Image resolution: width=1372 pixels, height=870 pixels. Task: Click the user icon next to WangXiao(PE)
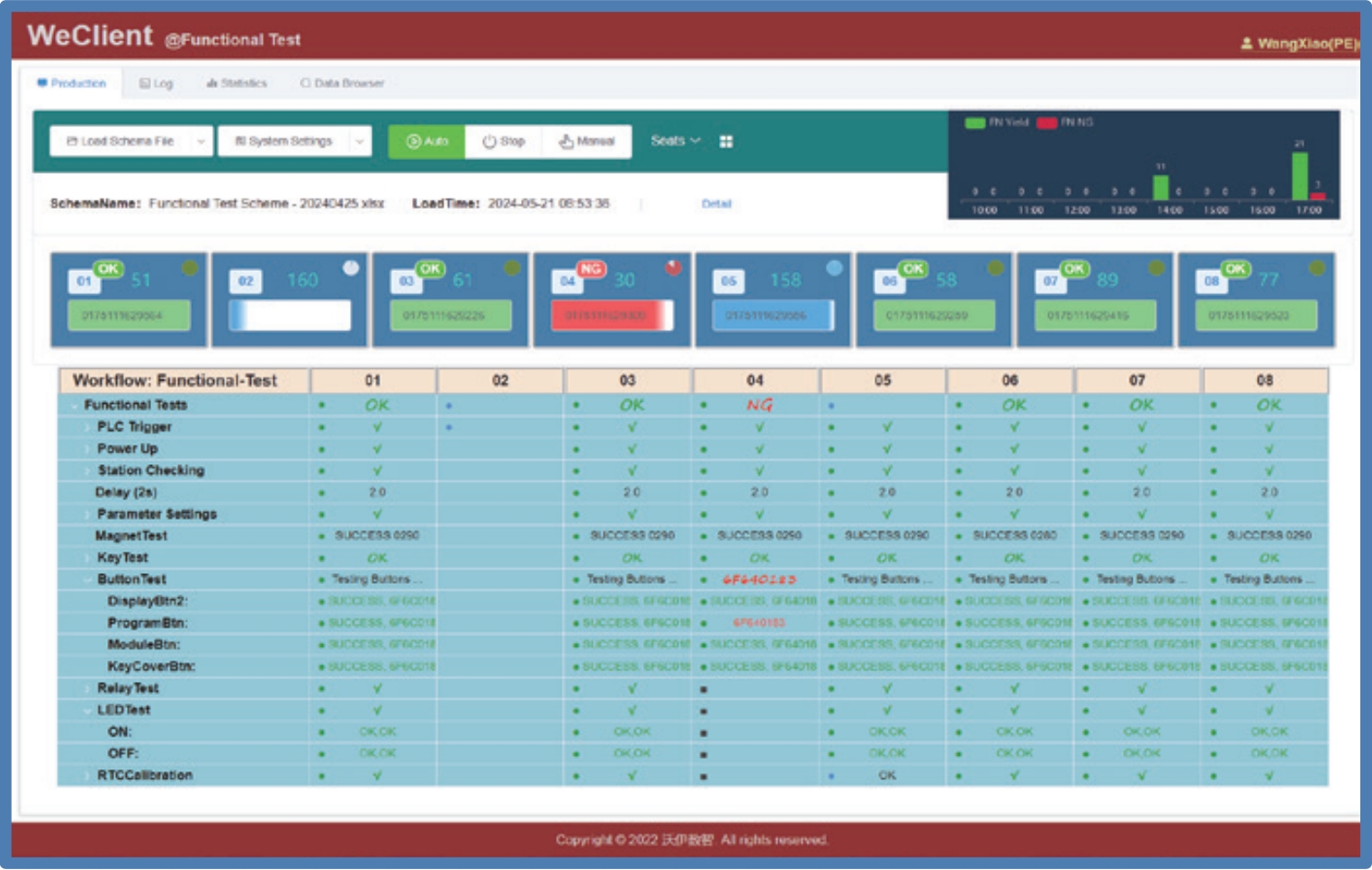1246,43
